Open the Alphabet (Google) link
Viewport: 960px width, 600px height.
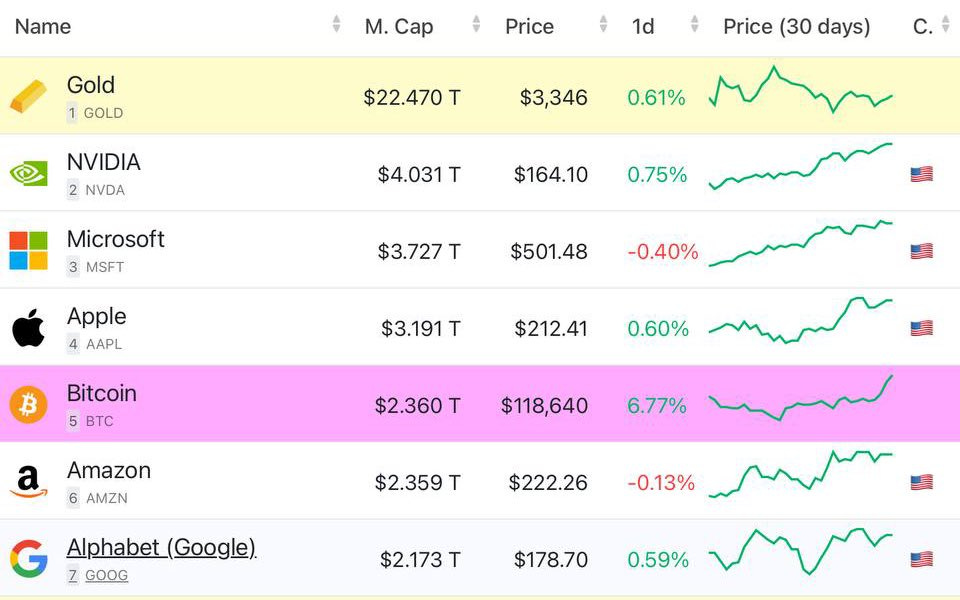[161, 547]
